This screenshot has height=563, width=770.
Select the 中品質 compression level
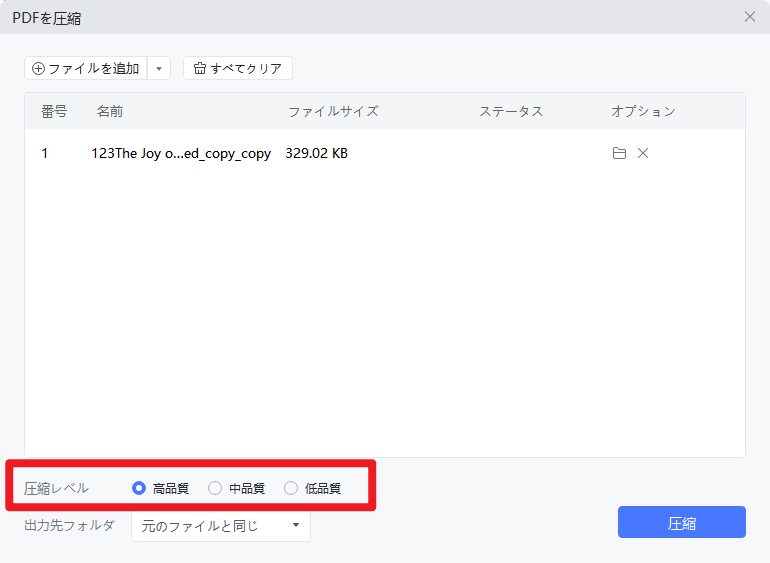point(215,488)
